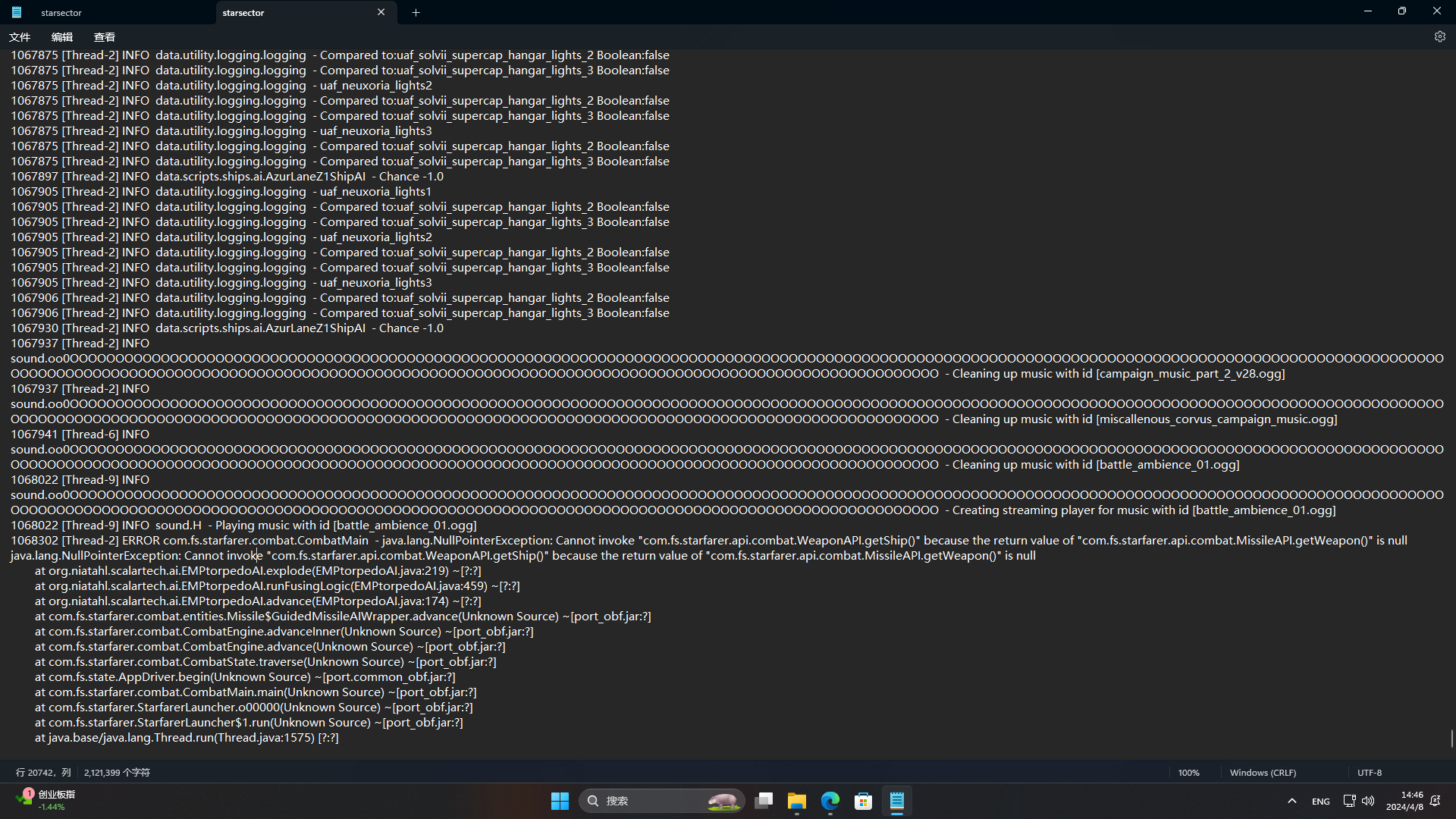Add a new tab with plus button

tap(416, 12)
